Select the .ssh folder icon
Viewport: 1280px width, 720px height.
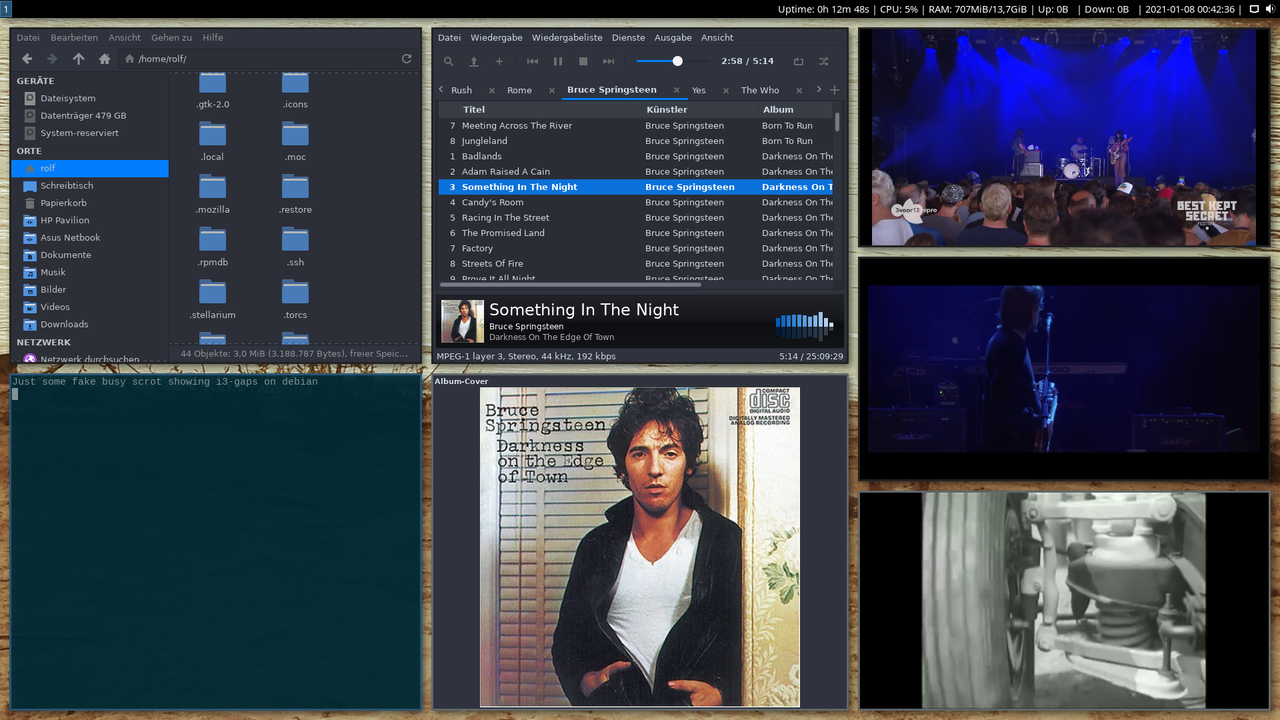point(295,239)
